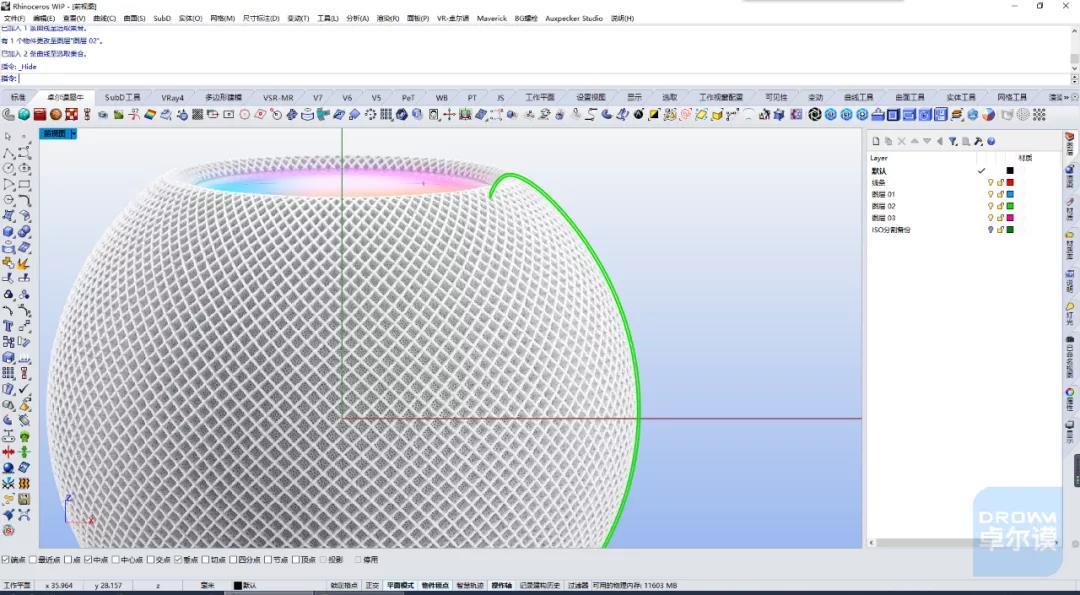Screen dimensions: 1080x595
Task: Toggle the 四分点 osnap checkbox
Action: [233, 560]
